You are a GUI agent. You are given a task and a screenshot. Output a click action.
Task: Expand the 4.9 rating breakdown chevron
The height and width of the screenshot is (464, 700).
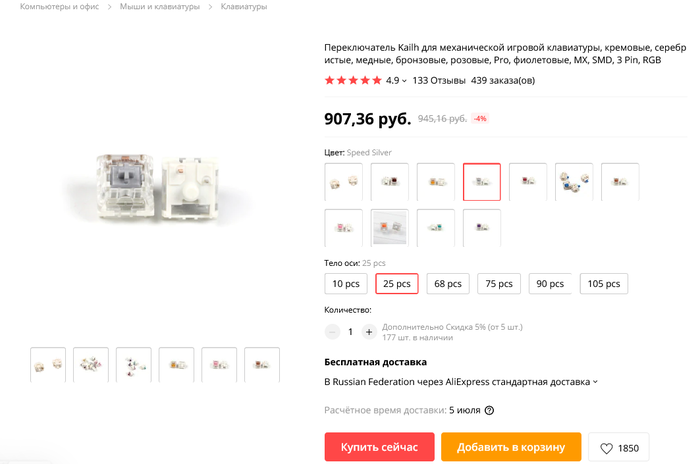pyautogui.click(x=404, y=81)
